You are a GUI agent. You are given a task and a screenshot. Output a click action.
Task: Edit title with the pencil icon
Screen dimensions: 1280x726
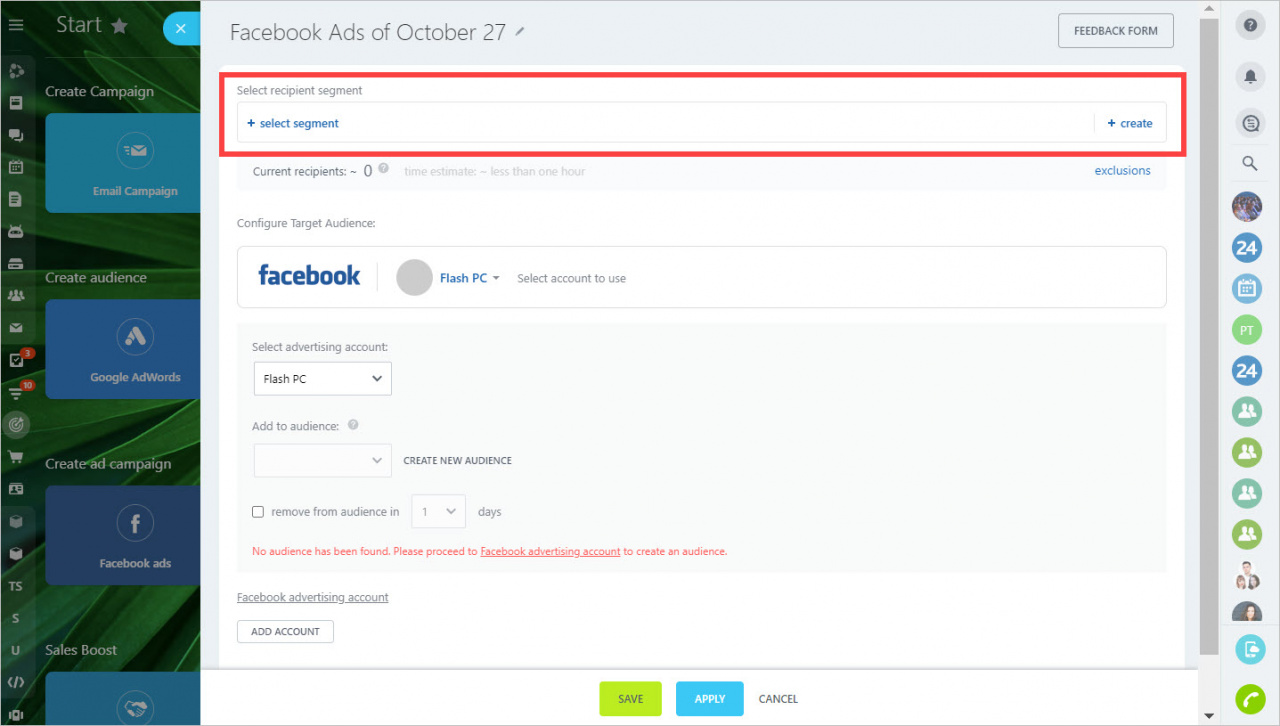pyautogui.click(x=520, y=31)
